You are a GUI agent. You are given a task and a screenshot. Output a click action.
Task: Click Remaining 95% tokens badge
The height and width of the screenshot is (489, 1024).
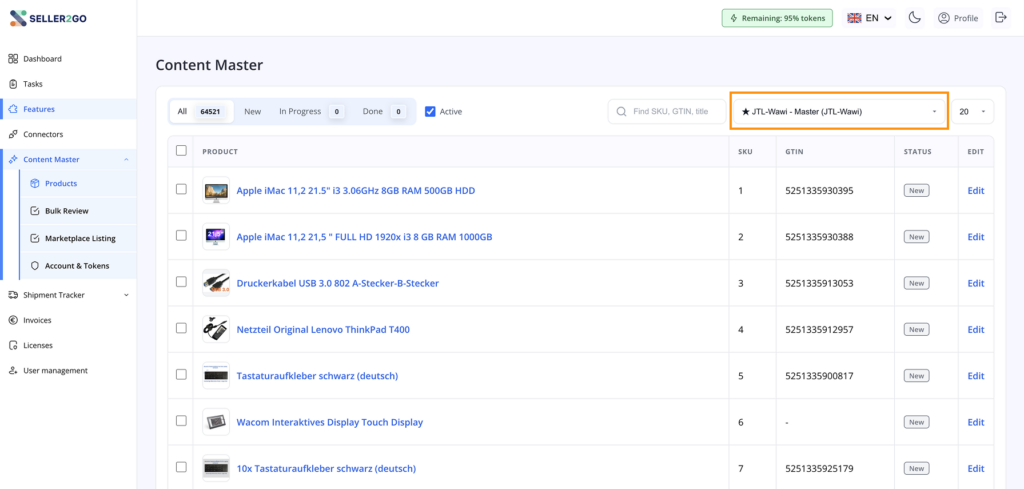777,18
